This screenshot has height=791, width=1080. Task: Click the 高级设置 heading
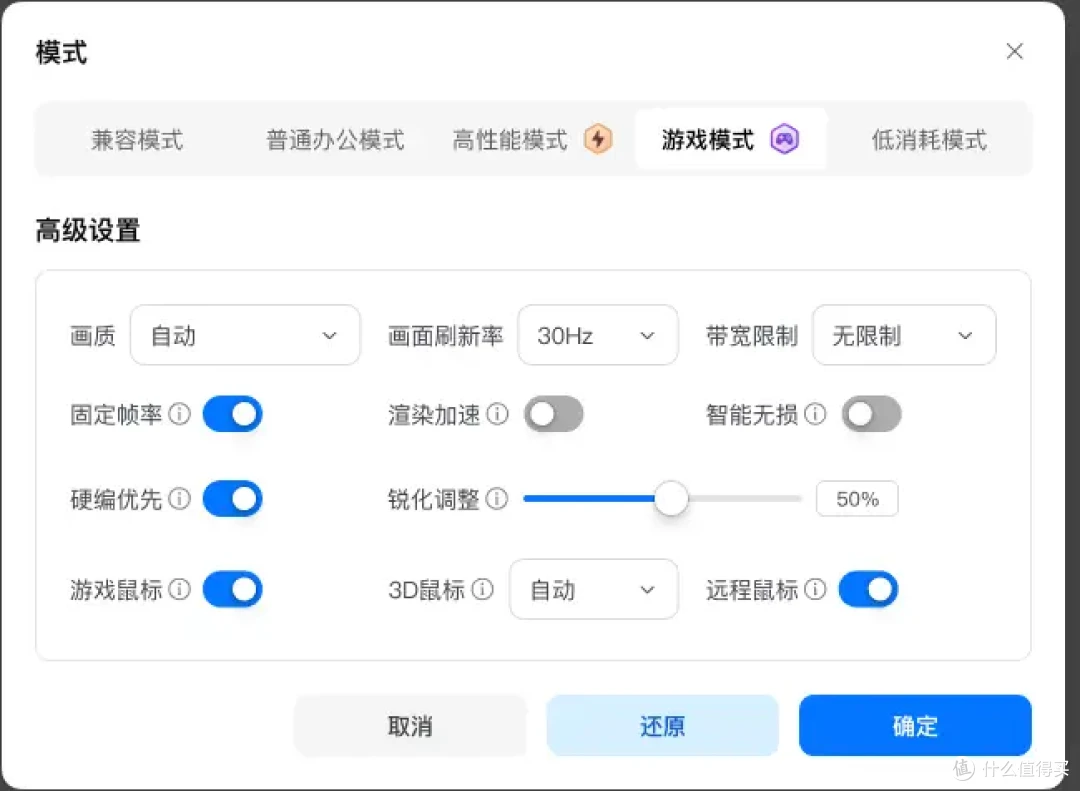click(x=87, y=230)
